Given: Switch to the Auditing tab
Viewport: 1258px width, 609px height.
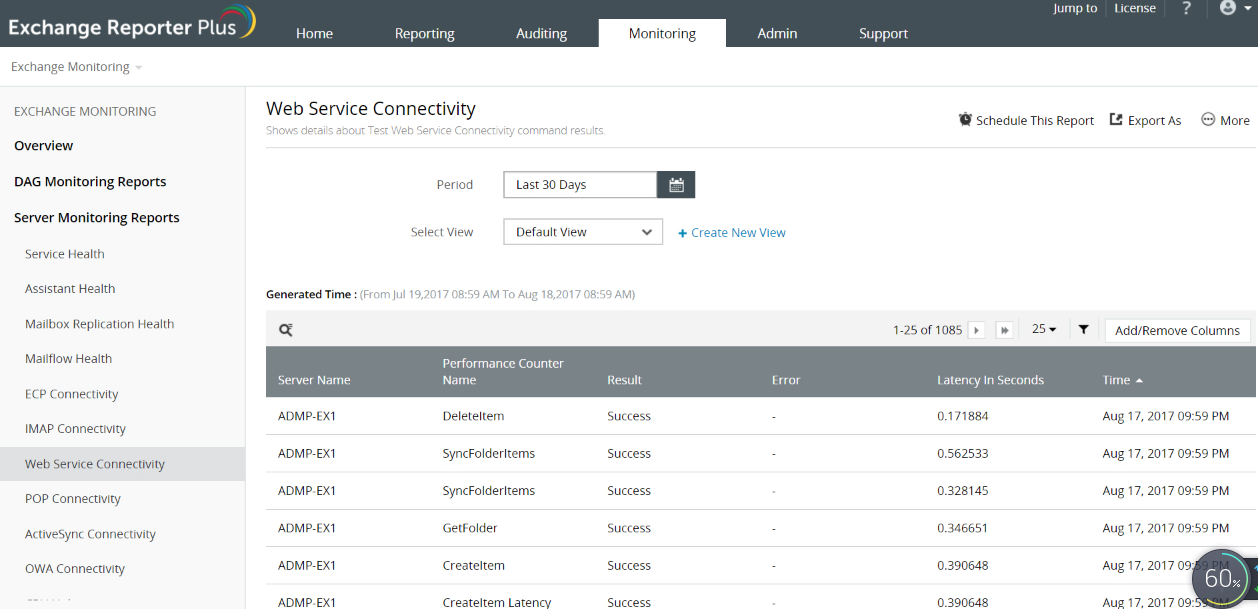Looking at the screenshot, I should [541, 33].
